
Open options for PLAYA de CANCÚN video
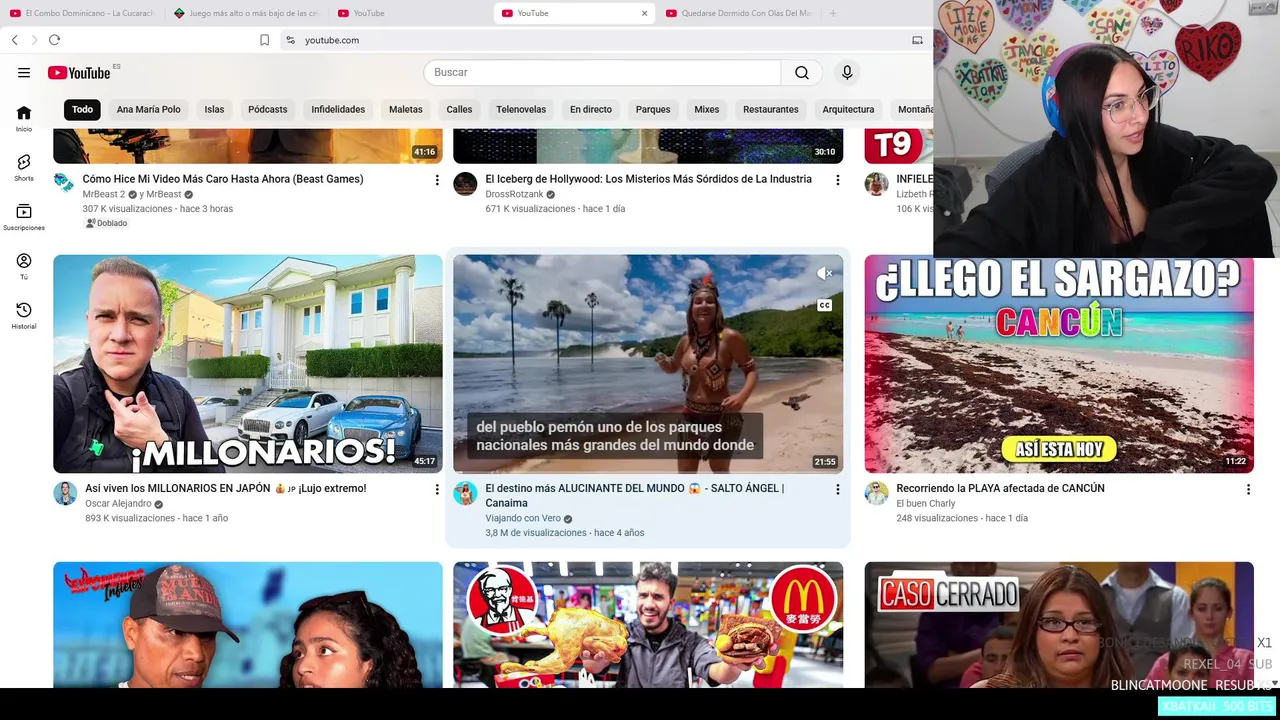tap(1248, 489)
